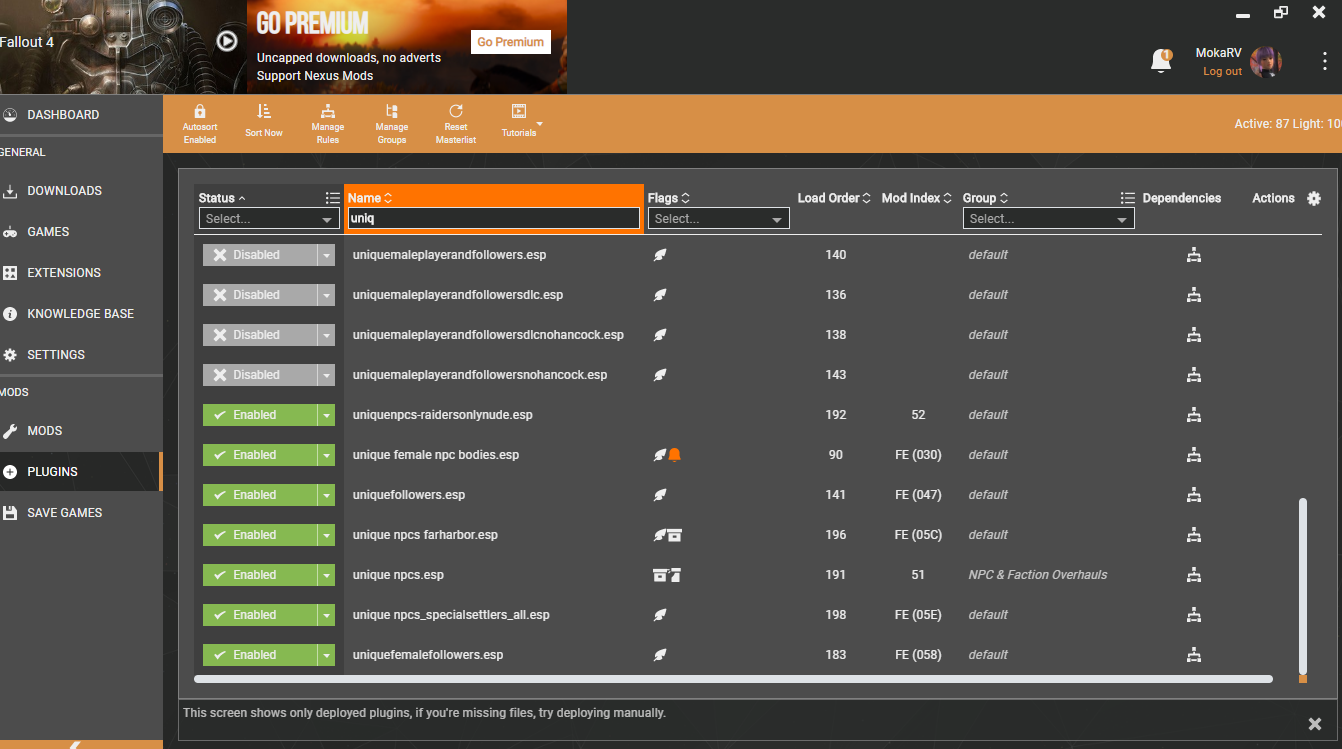Click the MokaRV user avatar
The image size is (1342, 749).
click(1265, 61)
